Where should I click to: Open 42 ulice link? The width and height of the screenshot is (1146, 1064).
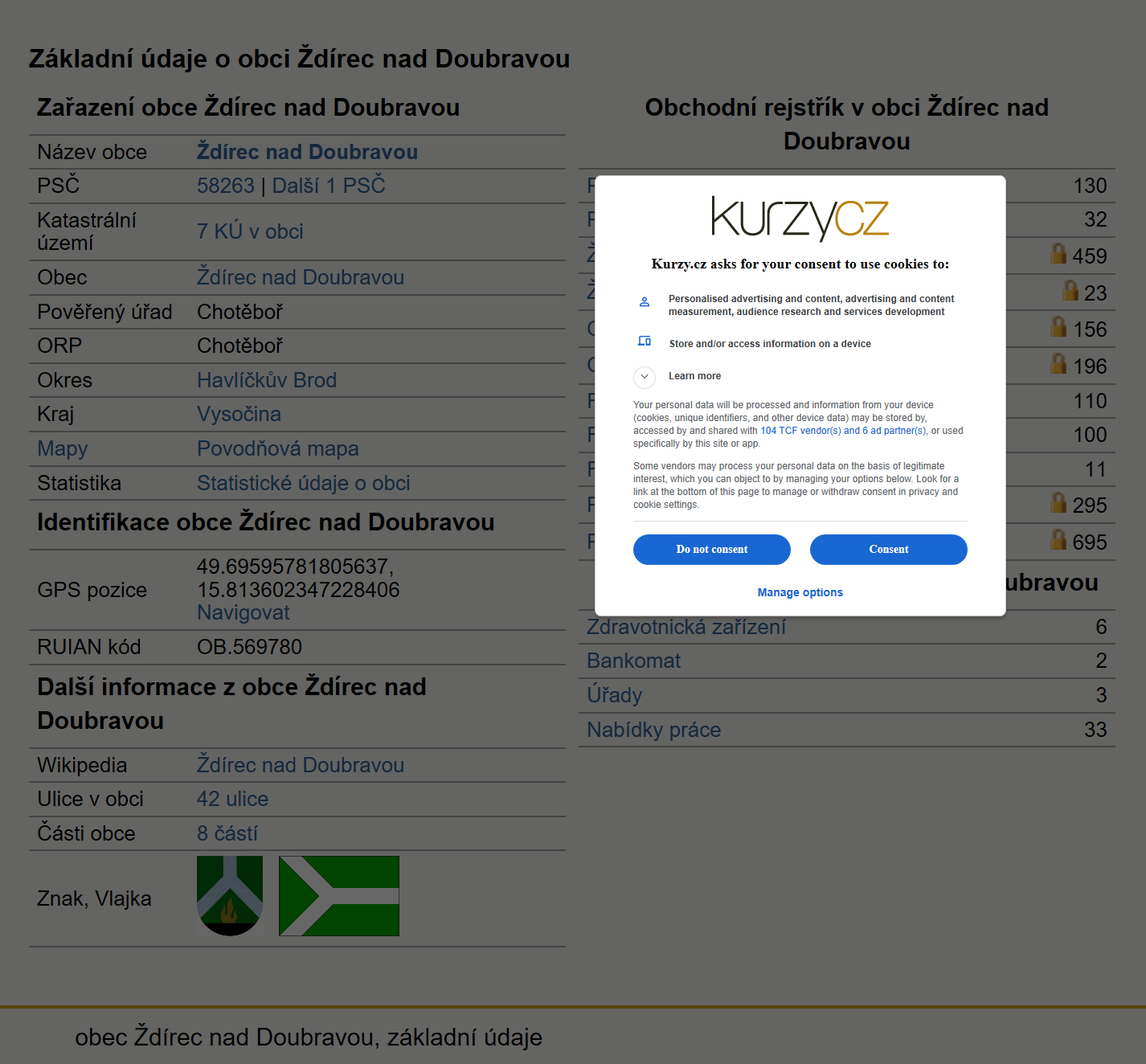click(233, 799)
